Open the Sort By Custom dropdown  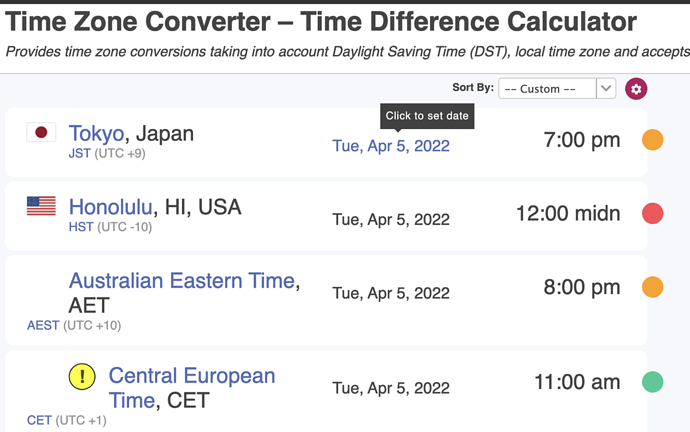pos(557,88)
